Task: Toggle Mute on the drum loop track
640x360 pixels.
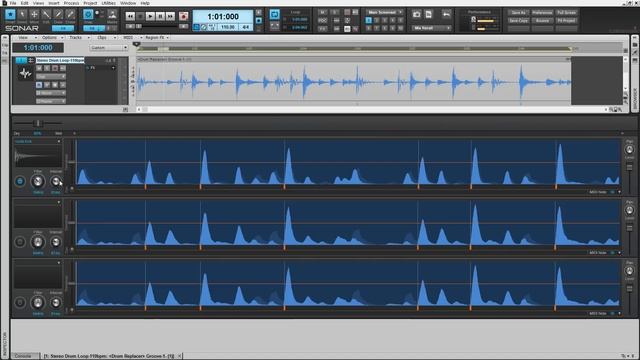Action: pyautogui.click(x=39, y=68)
